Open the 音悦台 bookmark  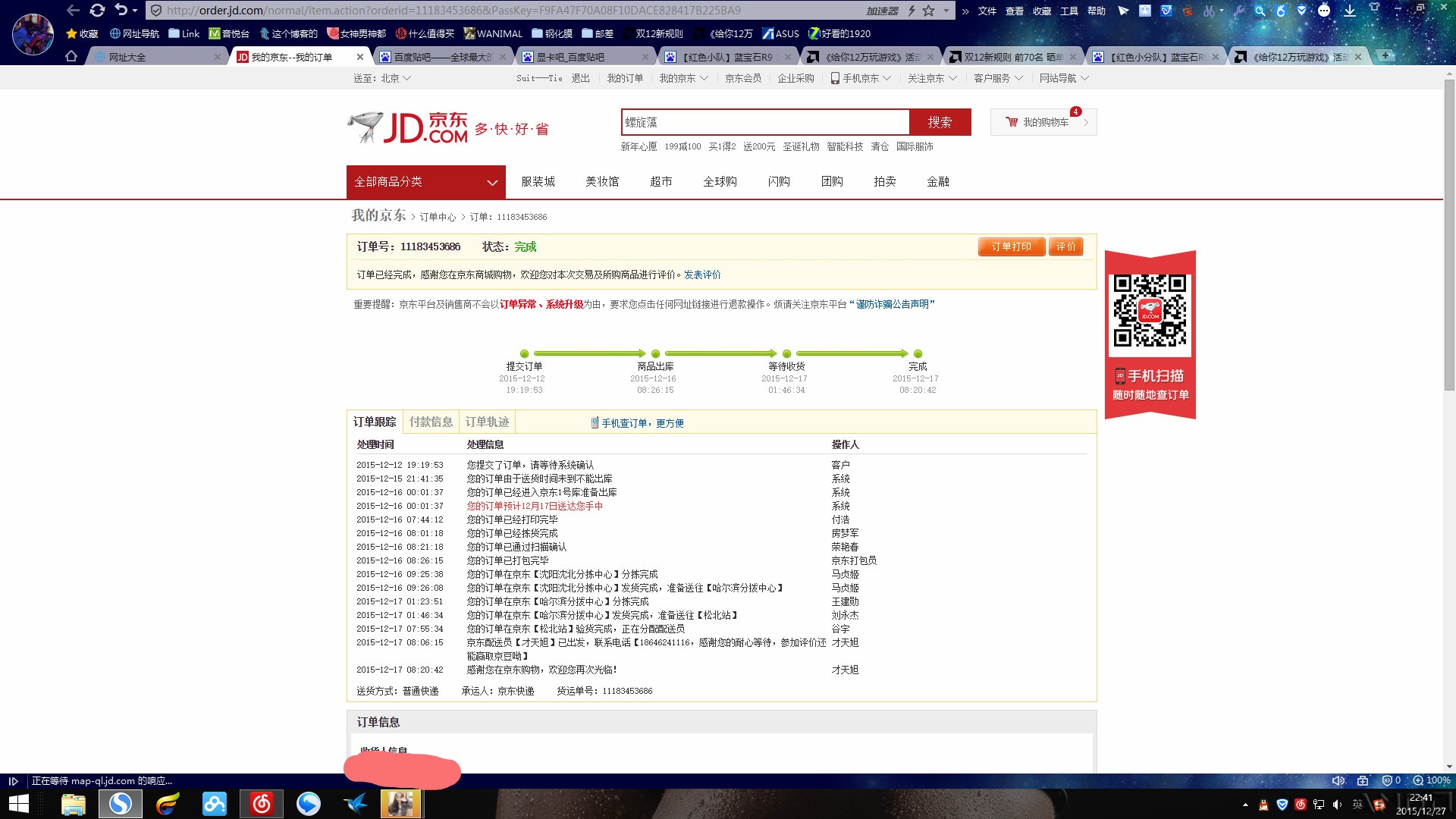(x=229, y=33)
